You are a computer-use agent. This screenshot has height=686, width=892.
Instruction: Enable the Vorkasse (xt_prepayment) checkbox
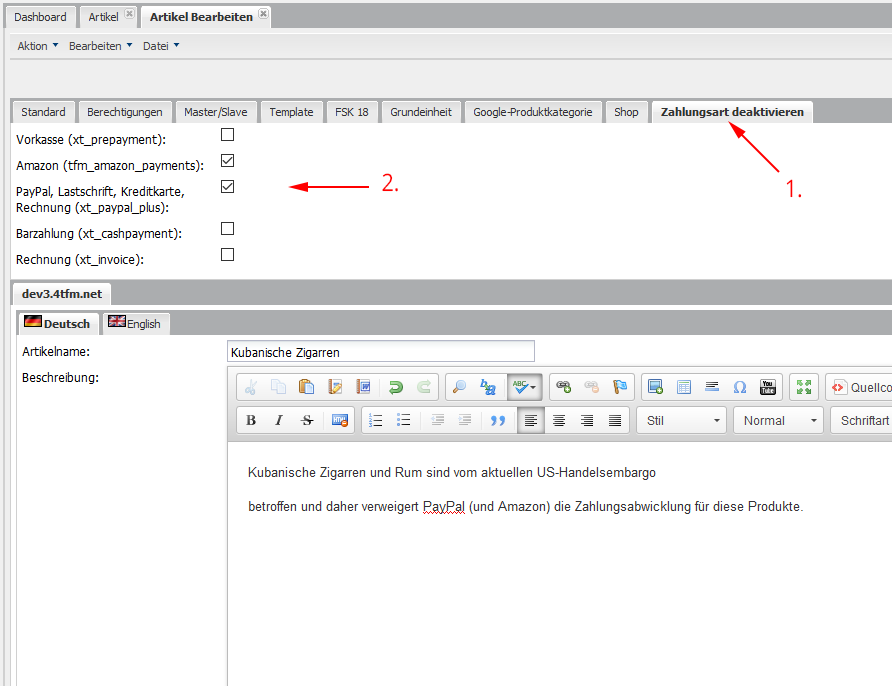227,135
